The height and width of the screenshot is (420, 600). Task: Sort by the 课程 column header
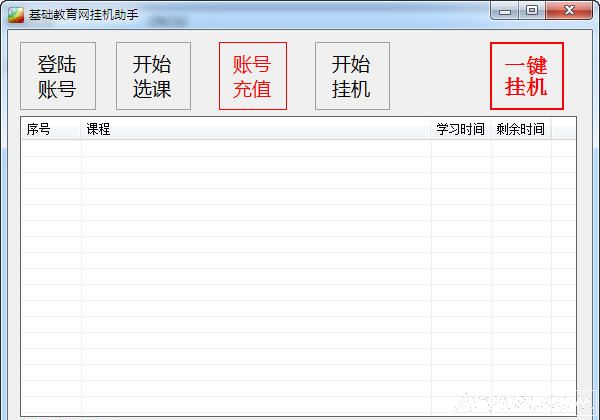tap(256, 129)
